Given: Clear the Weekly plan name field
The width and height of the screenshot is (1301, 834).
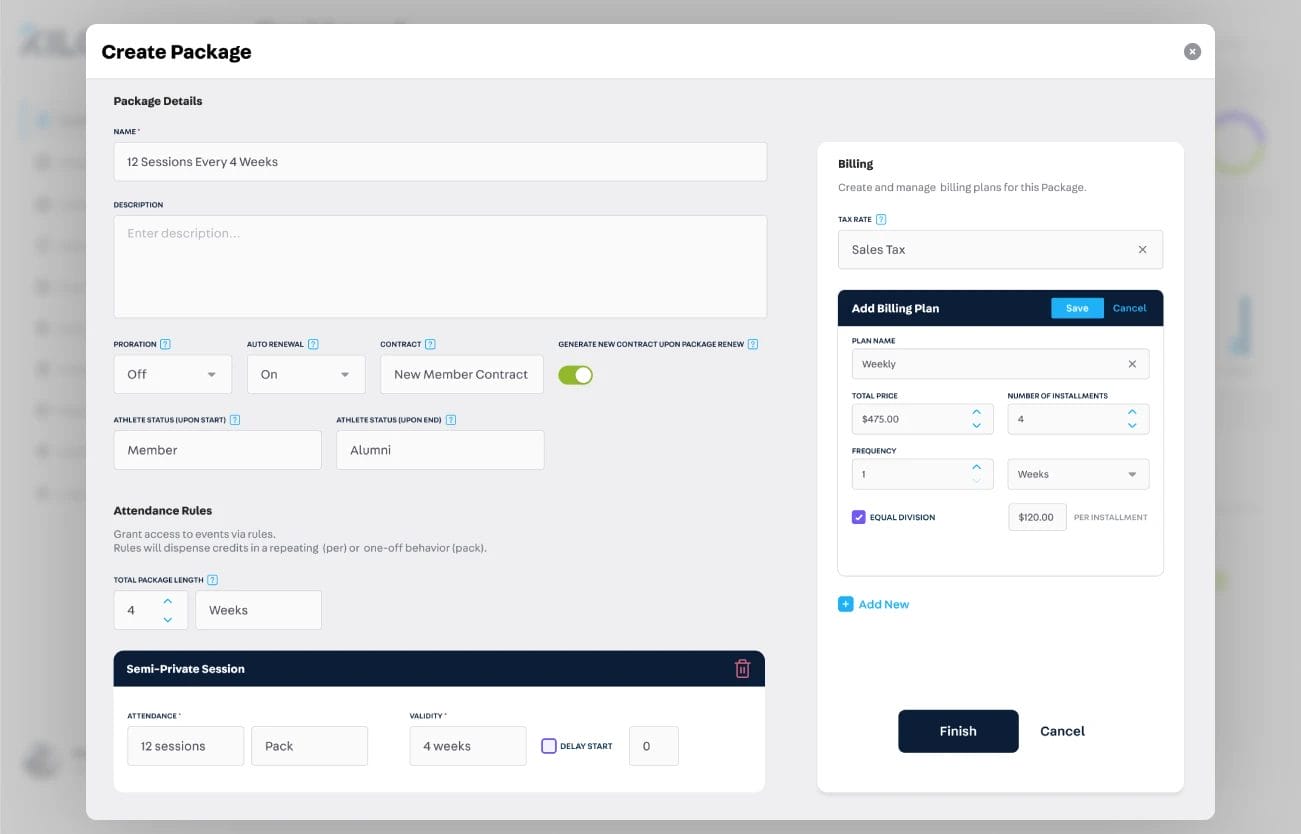Looking at the screenshot, I should tap(1133, 363).
